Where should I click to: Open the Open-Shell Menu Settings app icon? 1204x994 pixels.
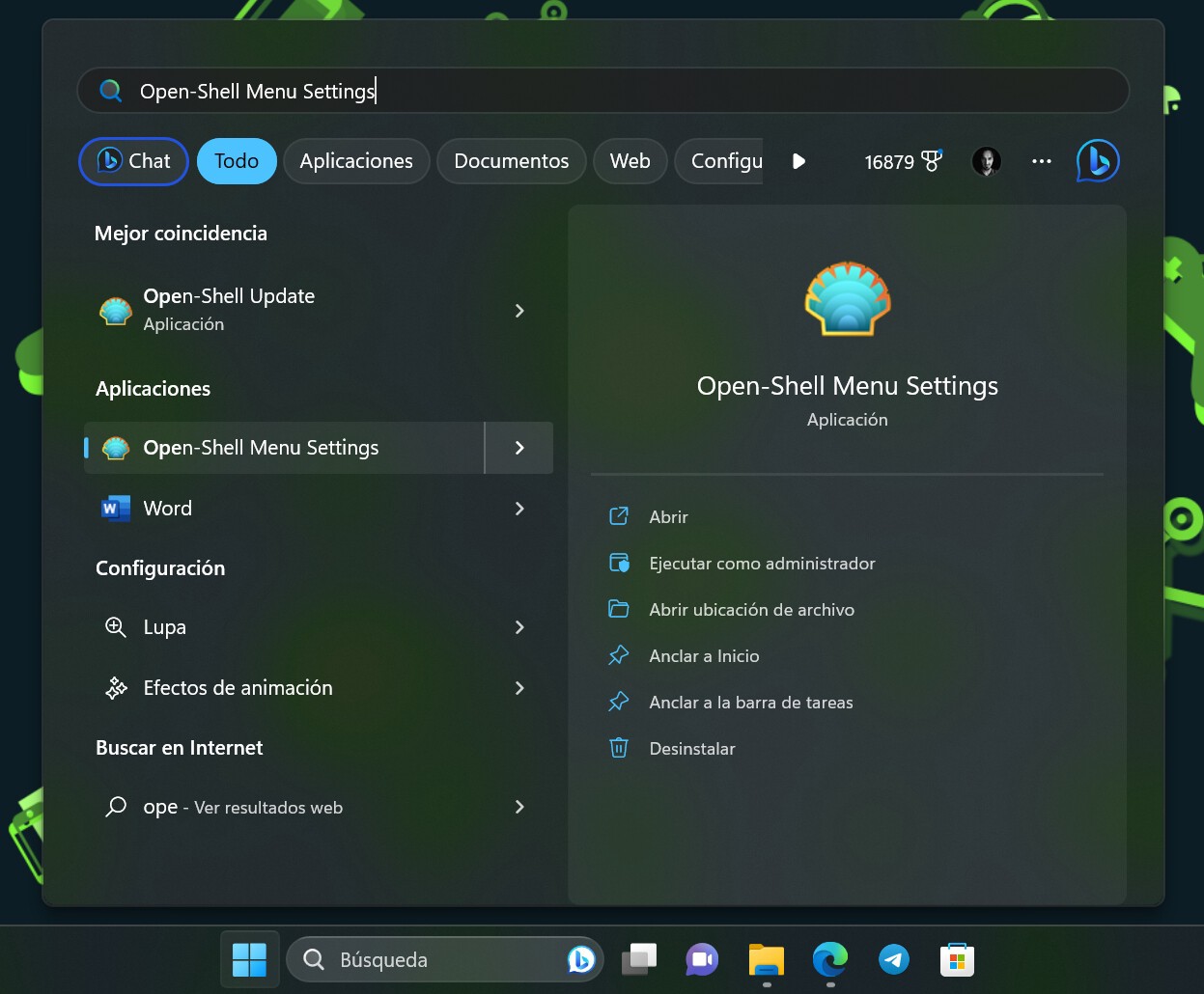(x=115, y=447)
